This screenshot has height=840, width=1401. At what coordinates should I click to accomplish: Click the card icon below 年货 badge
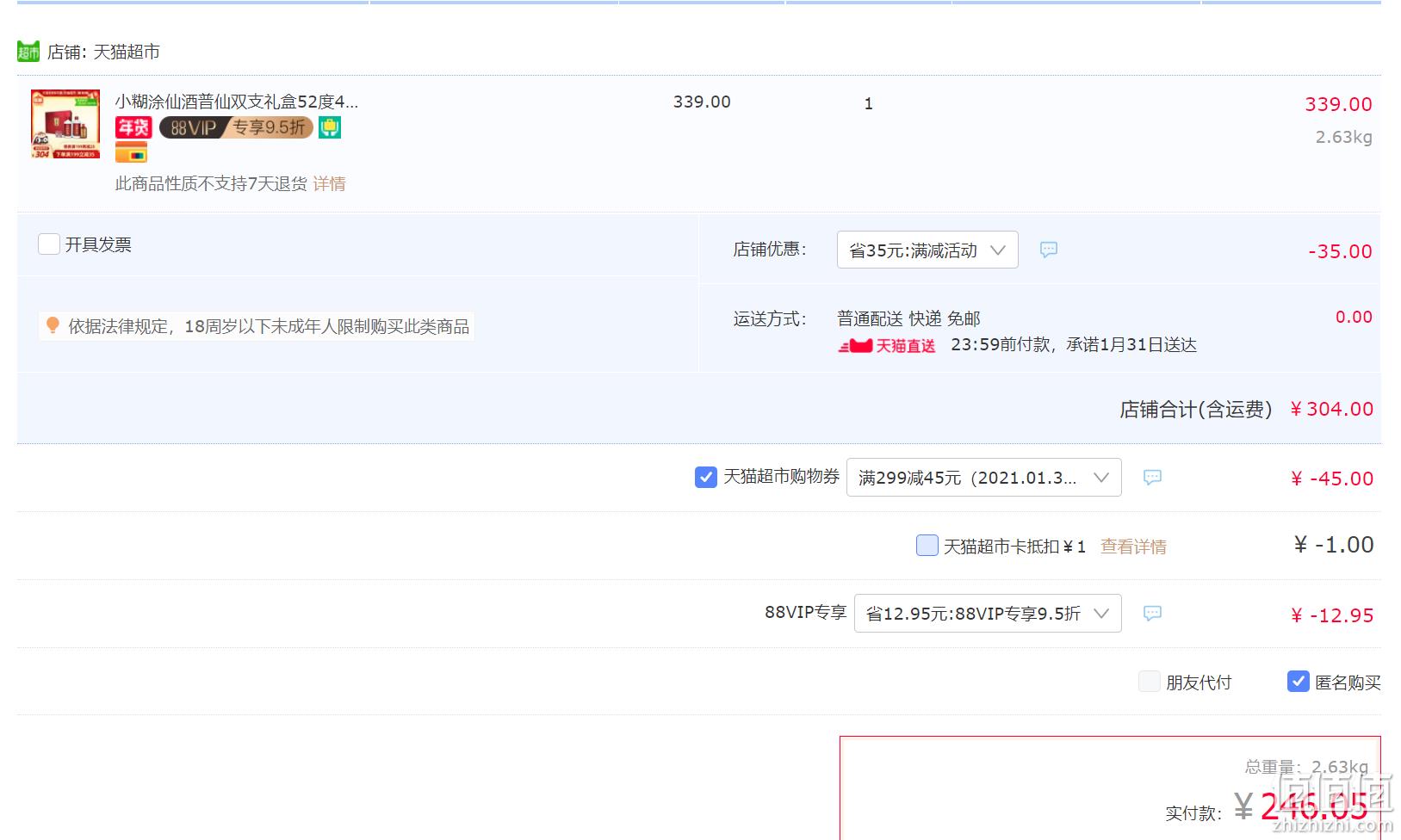[131, 153]
